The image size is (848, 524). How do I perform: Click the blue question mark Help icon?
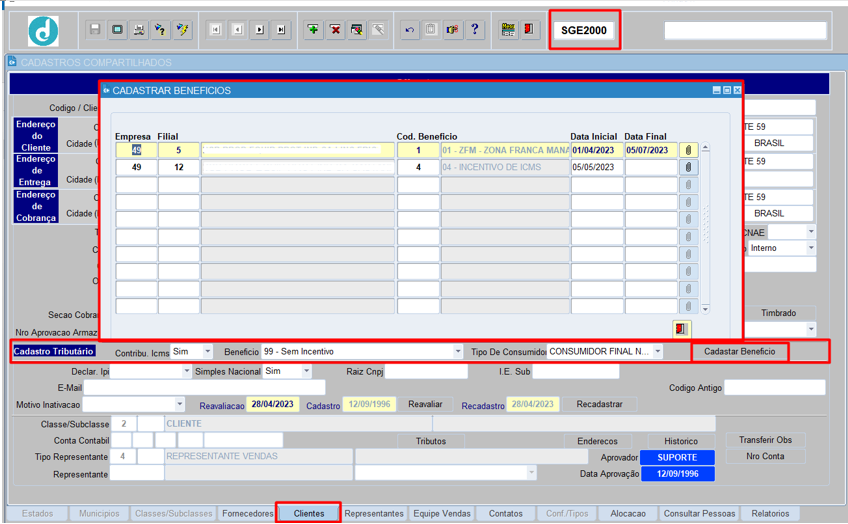tap(474, 30)
